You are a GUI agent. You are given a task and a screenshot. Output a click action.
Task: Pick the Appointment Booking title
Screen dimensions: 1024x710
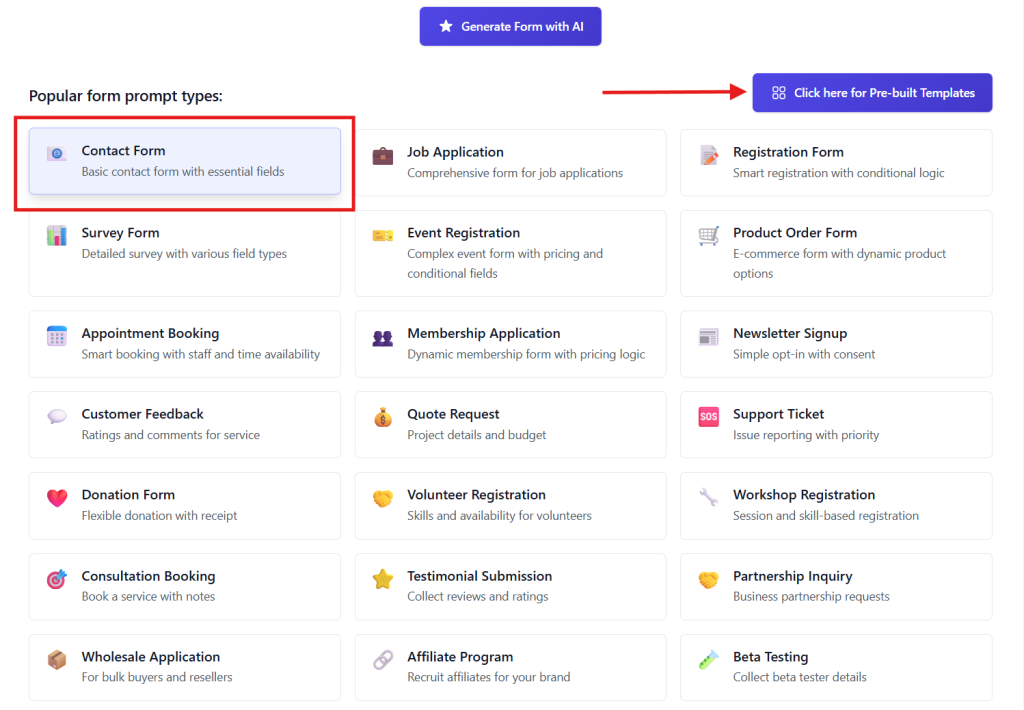pyautogui.click(x=150, y=334)
